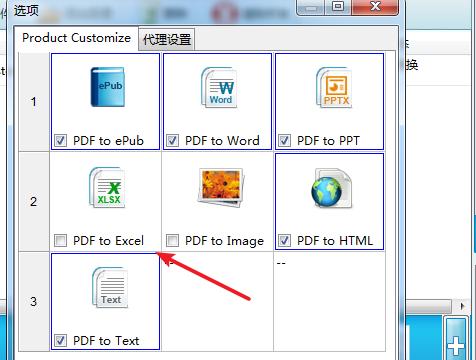Uncheck the PDF to PPT checkbox
The image size is (476, 360).
click(284, 140)
